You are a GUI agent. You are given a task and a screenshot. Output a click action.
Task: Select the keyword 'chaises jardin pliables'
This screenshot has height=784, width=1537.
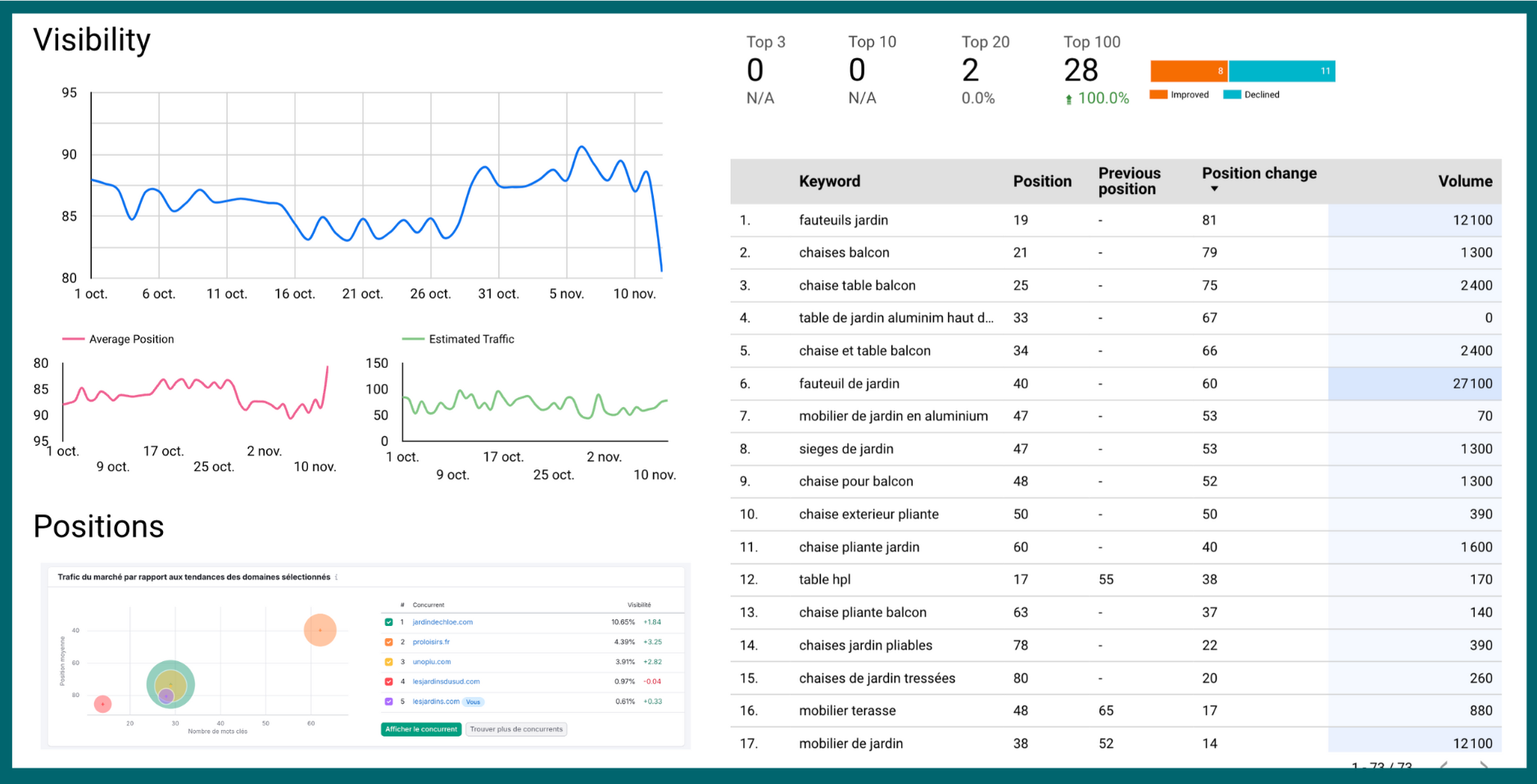pos(865,646)
